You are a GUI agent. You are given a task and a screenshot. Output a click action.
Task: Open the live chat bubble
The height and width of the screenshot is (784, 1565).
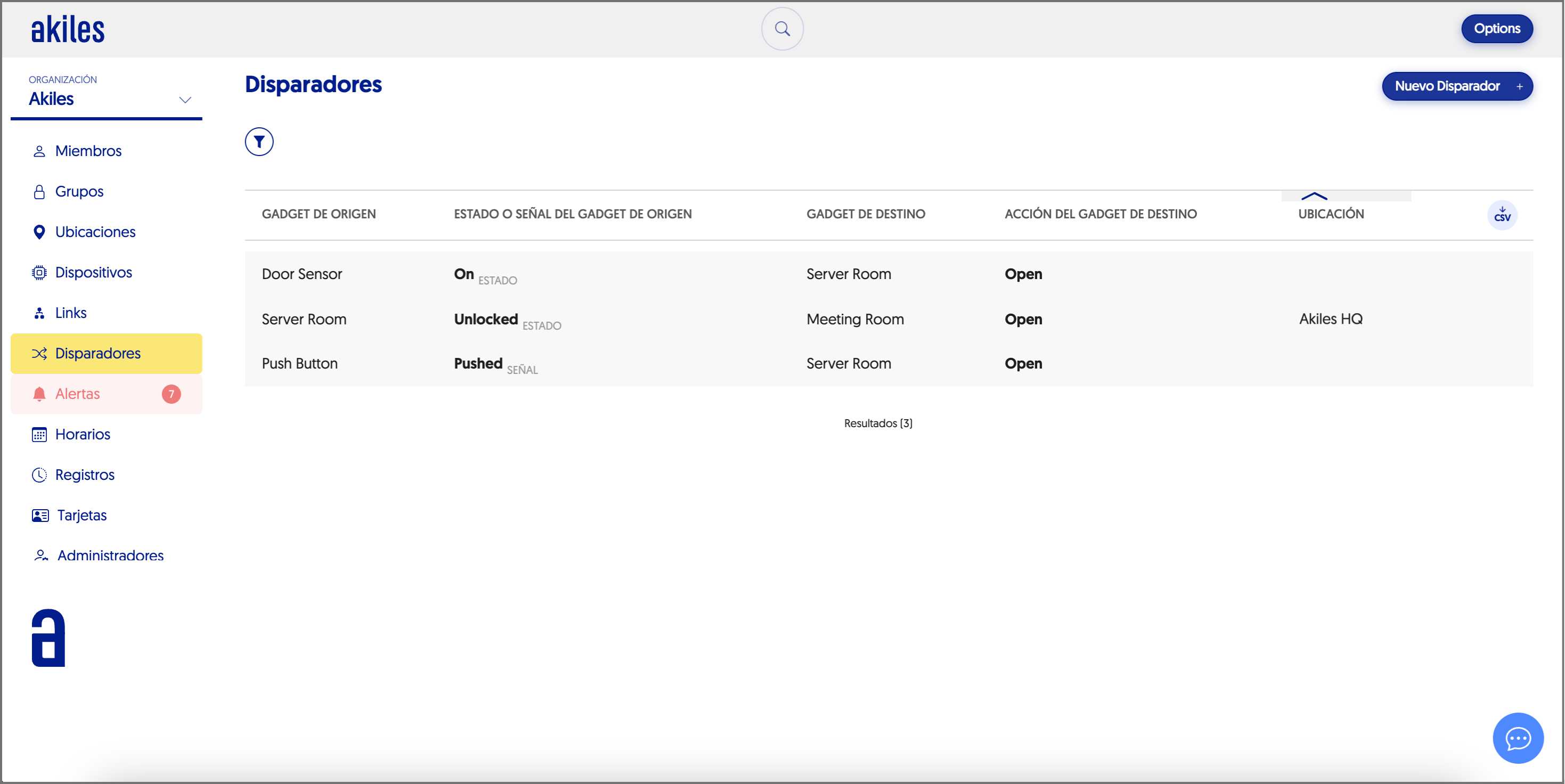click(1517, 737)
